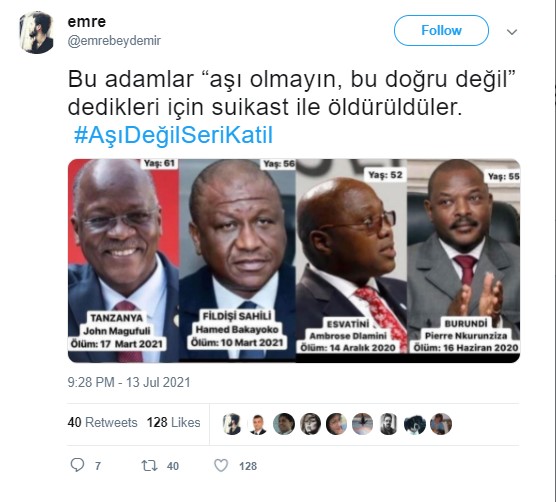Click the retweet arrows icon
The image size is (556, 502).
pos(149,465)
